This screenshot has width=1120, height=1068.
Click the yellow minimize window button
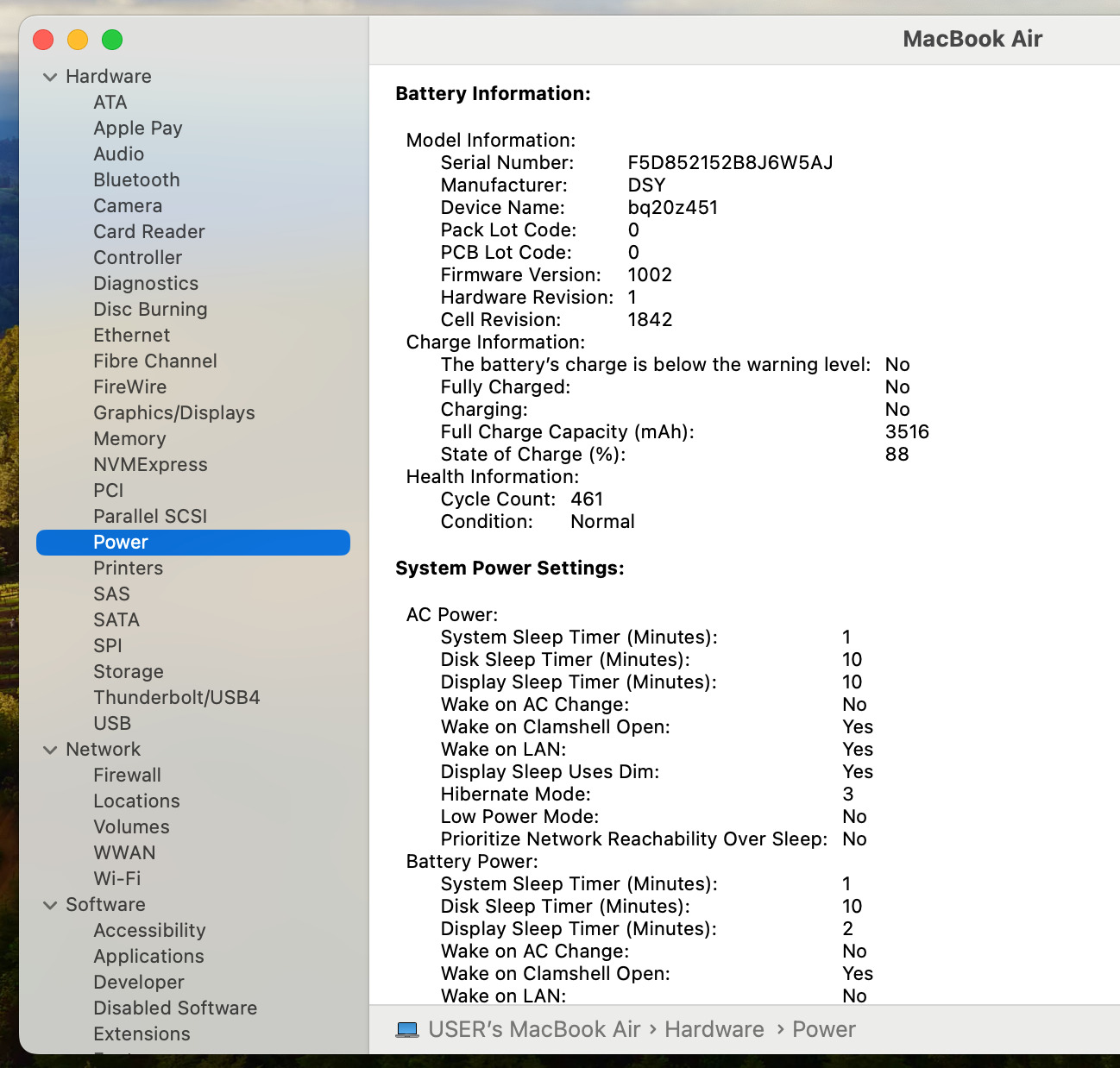point(78,40)
